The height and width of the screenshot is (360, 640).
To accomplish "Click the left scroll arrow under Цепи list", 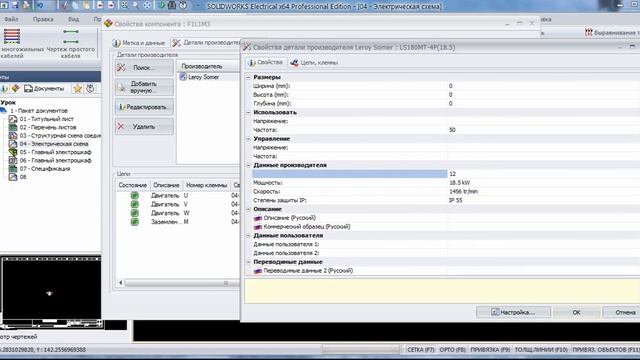I will (120, 283).
